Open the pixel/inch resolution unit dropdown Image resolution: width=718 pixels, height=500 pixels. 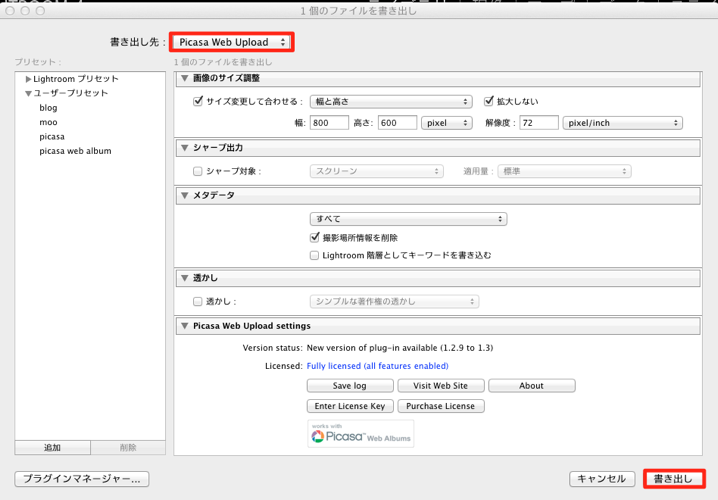coord(622,123)
